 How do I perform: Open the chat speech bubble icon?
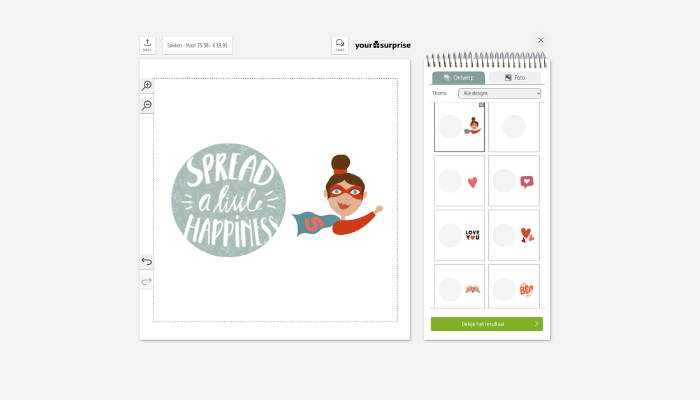click(x=340, y=45)
